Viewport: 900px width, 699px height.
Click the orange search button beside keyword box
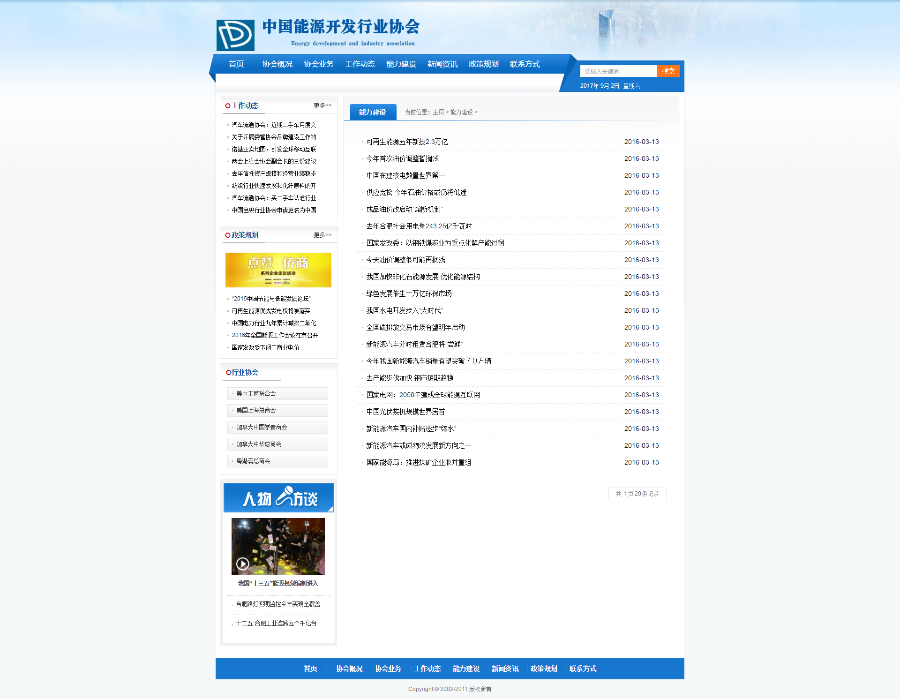click(x=666, y=71)
